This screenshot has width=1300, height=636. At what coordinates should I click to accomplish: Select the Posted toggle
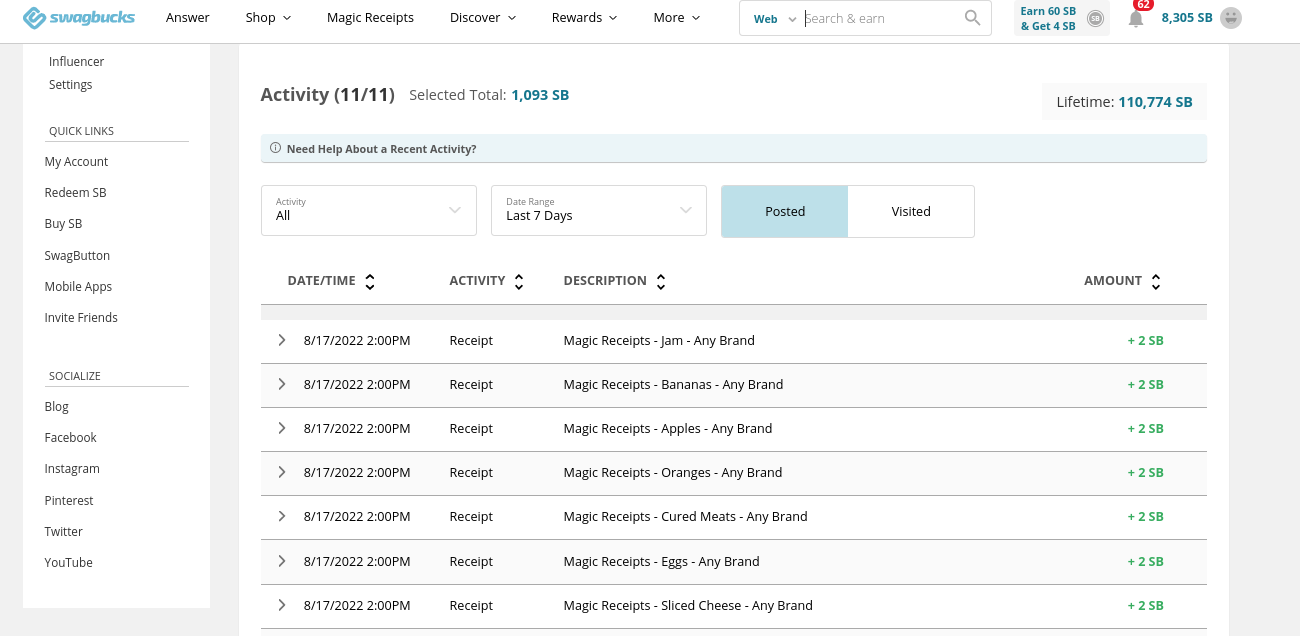pyautogui.click(x=785, y=211)
